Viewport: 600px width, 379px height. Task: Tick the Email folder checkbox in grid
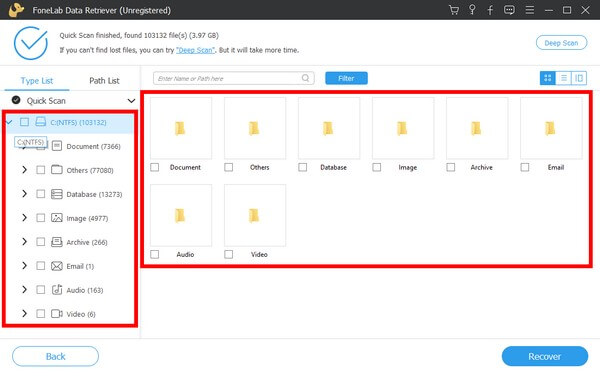(525, 167)
